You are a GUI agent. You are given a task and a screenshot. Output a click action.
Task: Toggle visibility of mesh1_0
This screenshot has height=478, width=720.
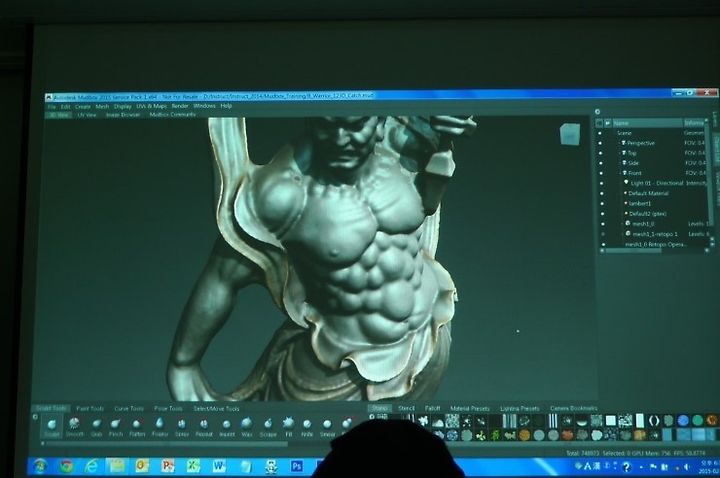coord(602,224)
